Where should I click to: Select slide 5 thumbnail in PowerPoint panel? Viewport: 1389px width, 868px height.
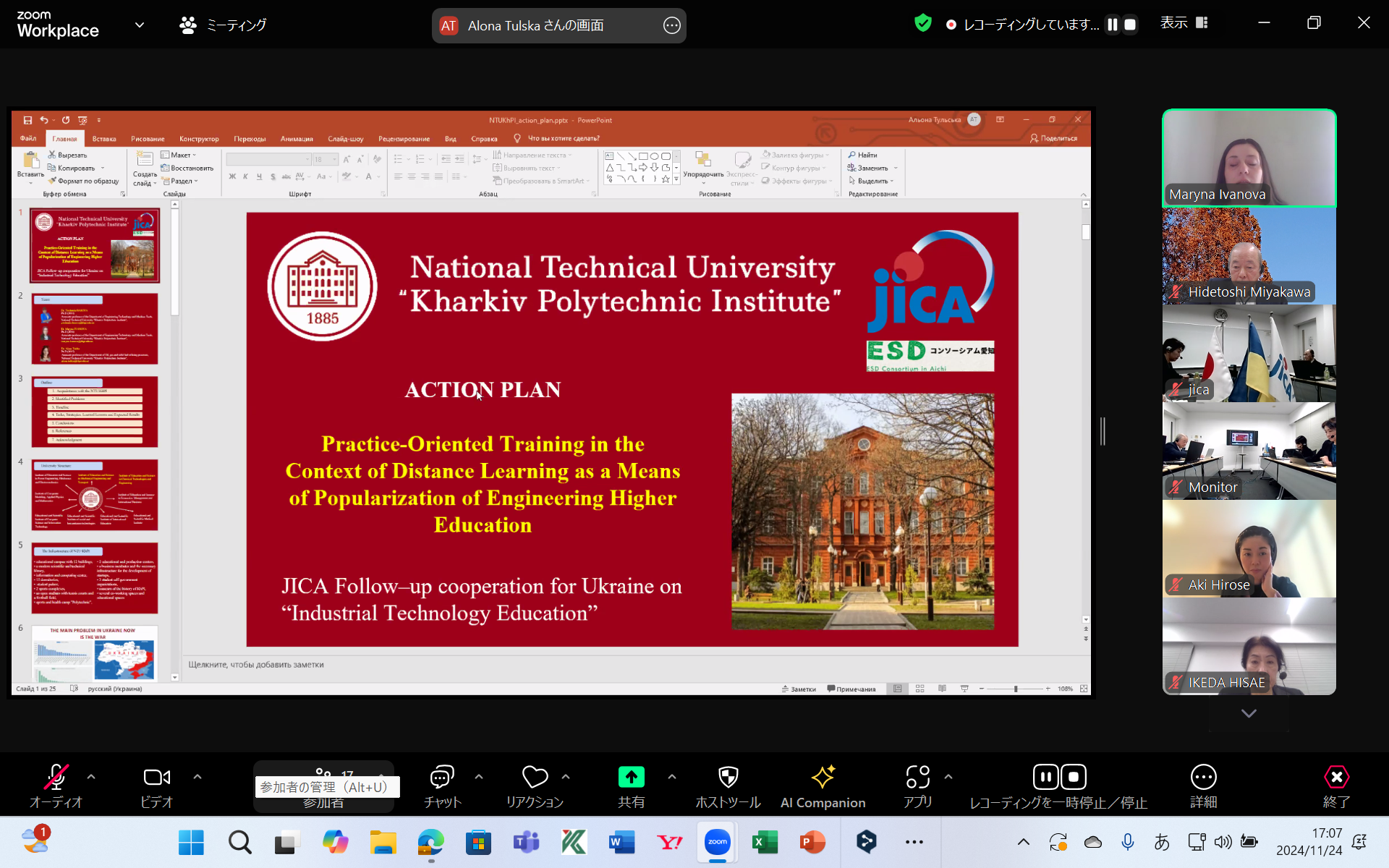(95, 578)
